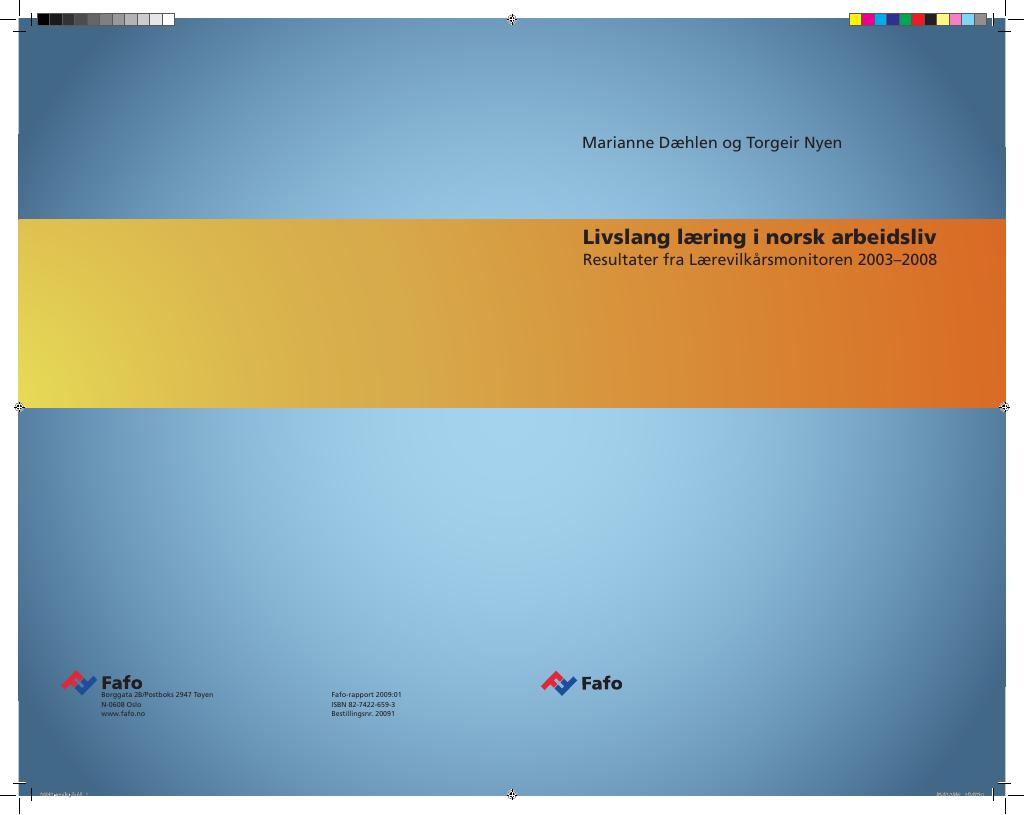Viewport: 1024px width, 815px height.
Task: Select the pink swatch in the color bar
Action: [x=955, y=20]
